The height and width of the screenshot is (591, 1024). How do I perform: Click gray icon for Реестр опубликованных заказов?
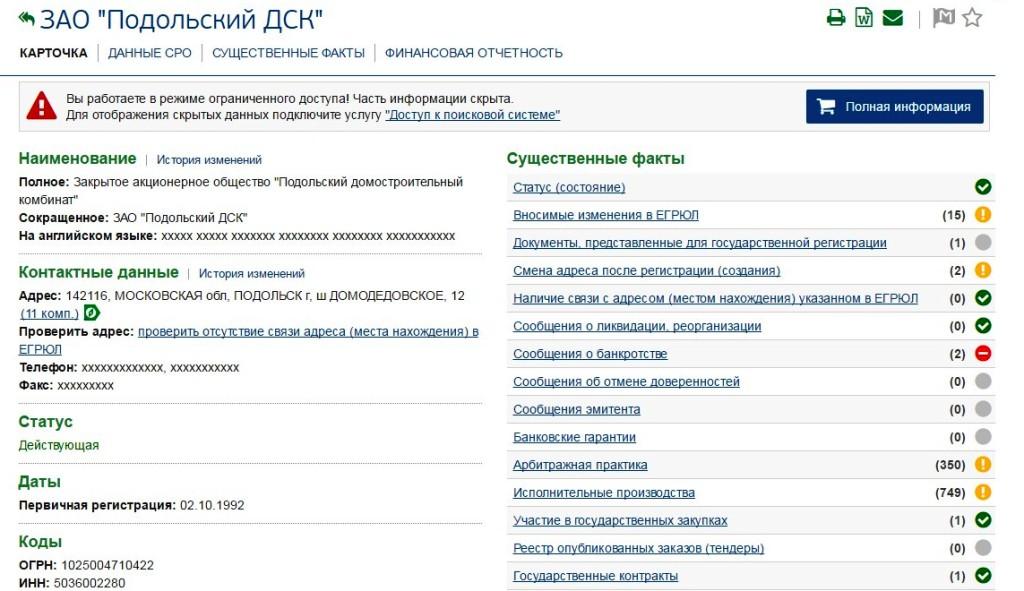pyautogui.click(x=983, y=547)
